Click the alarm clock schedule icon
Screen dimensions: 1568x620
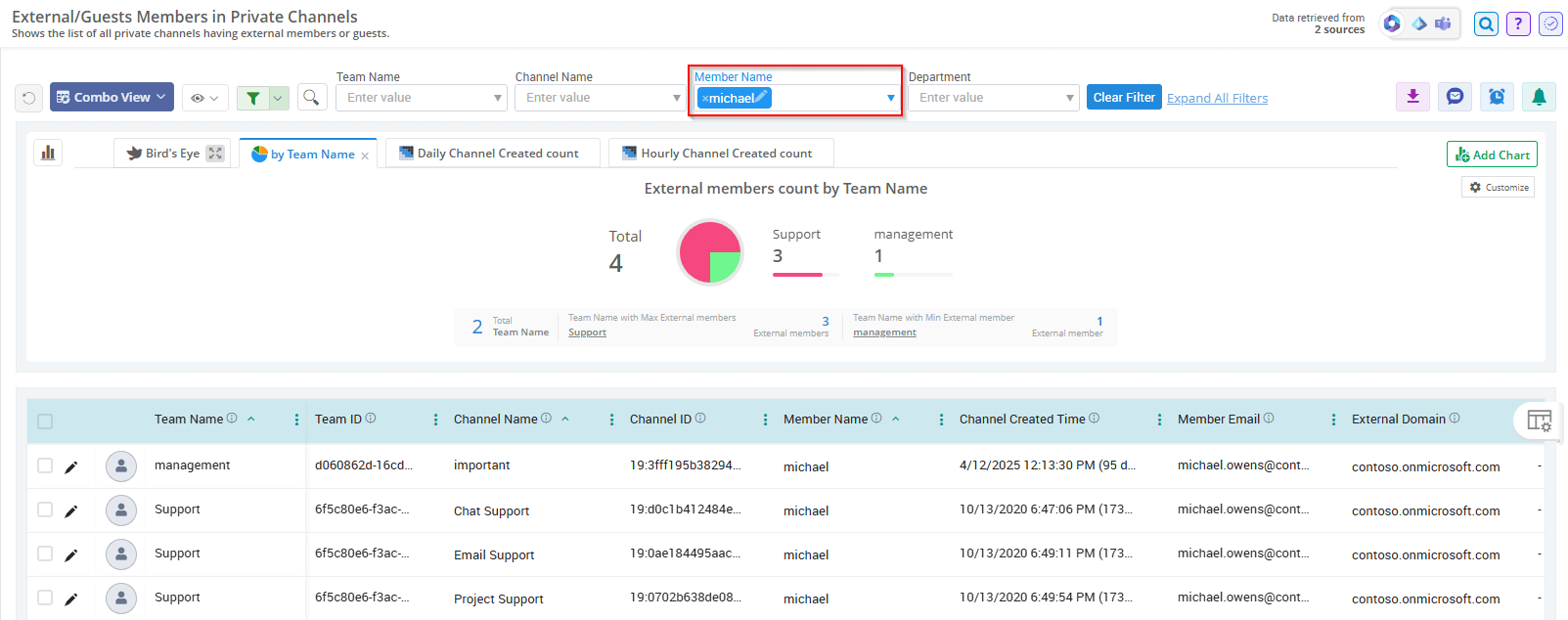tap(1497, 97)
